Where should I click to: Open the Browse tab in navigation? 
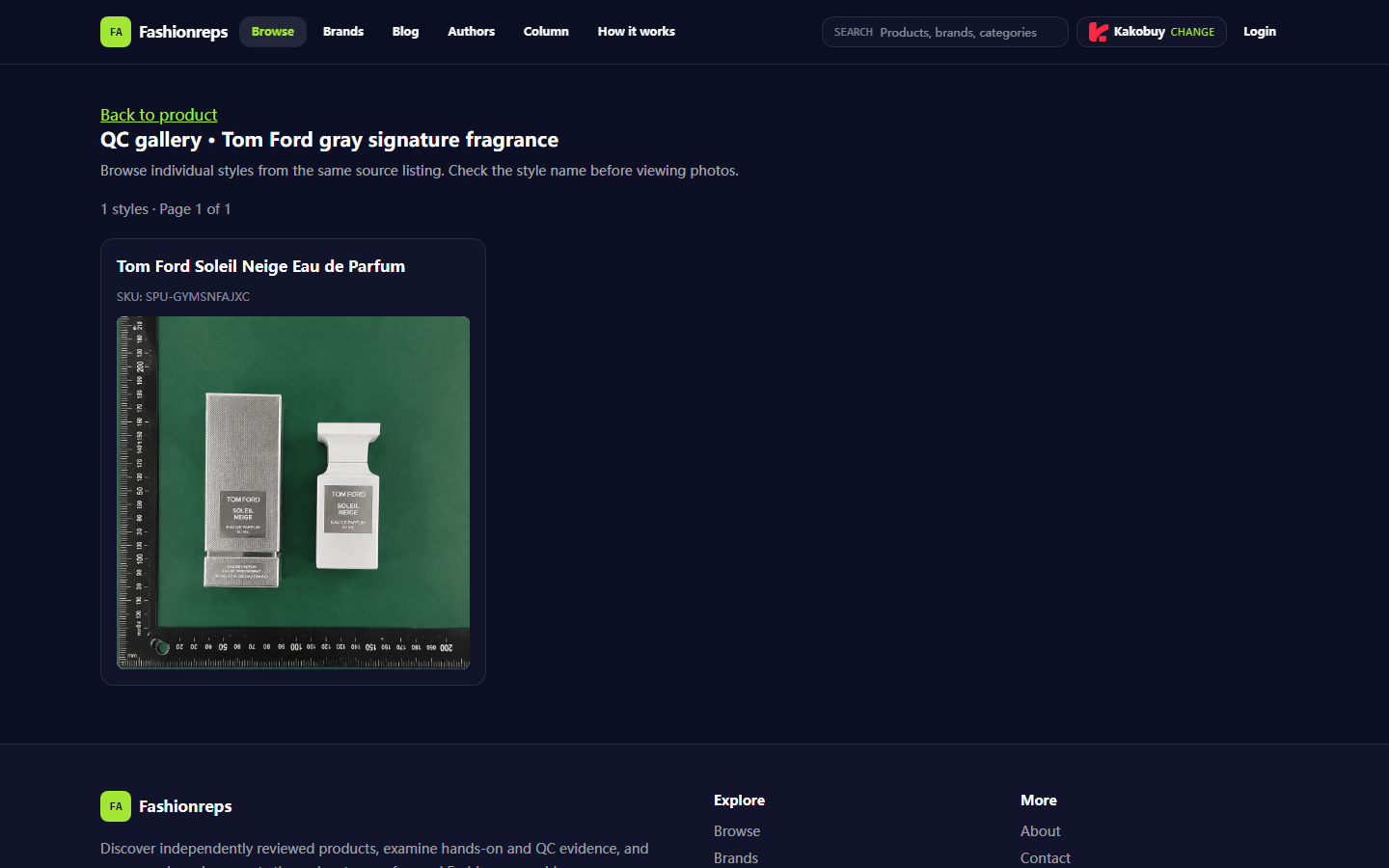273,32
